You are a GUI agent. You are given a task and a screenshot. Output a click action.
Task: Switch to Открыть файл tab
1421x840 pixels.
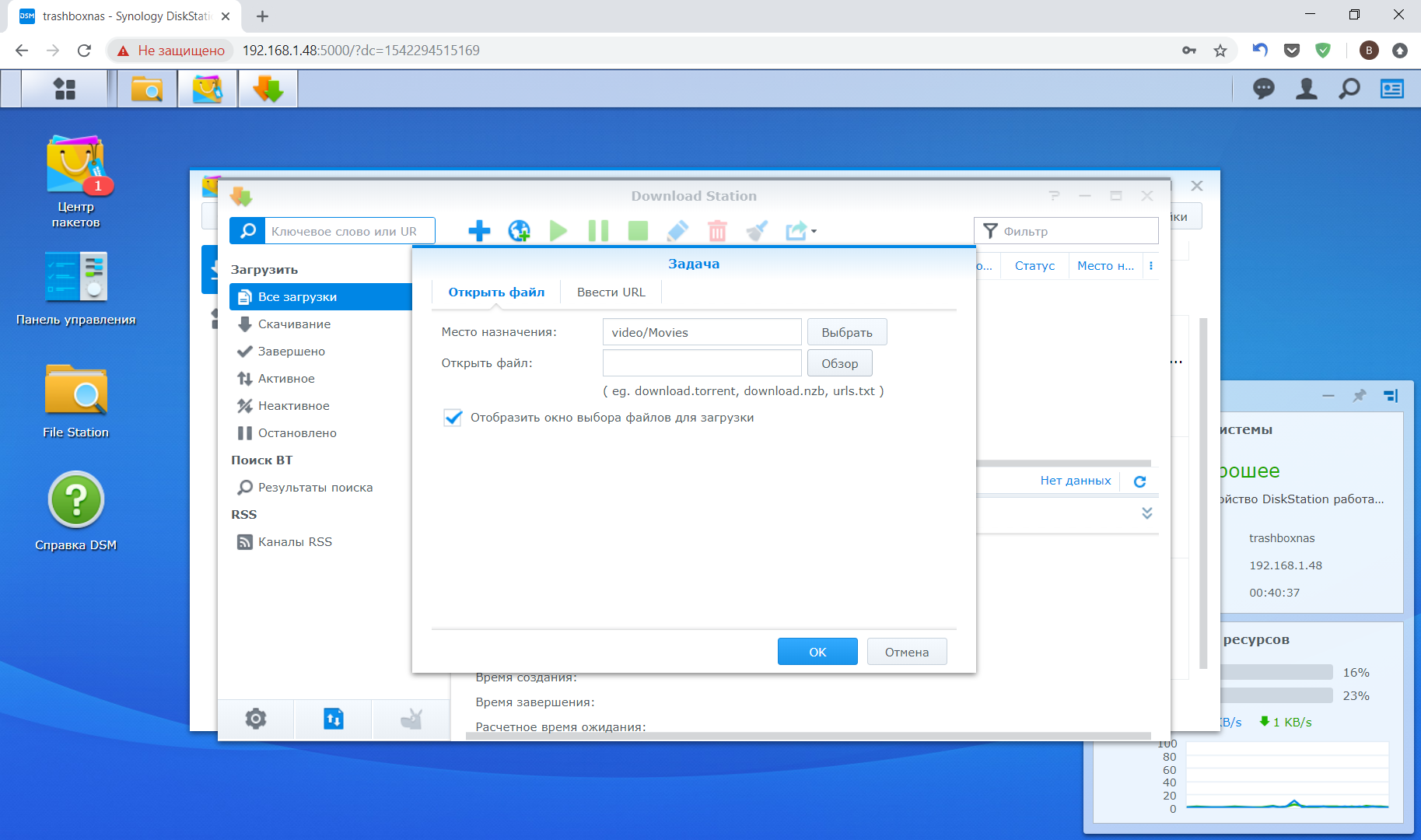point(496,292)
